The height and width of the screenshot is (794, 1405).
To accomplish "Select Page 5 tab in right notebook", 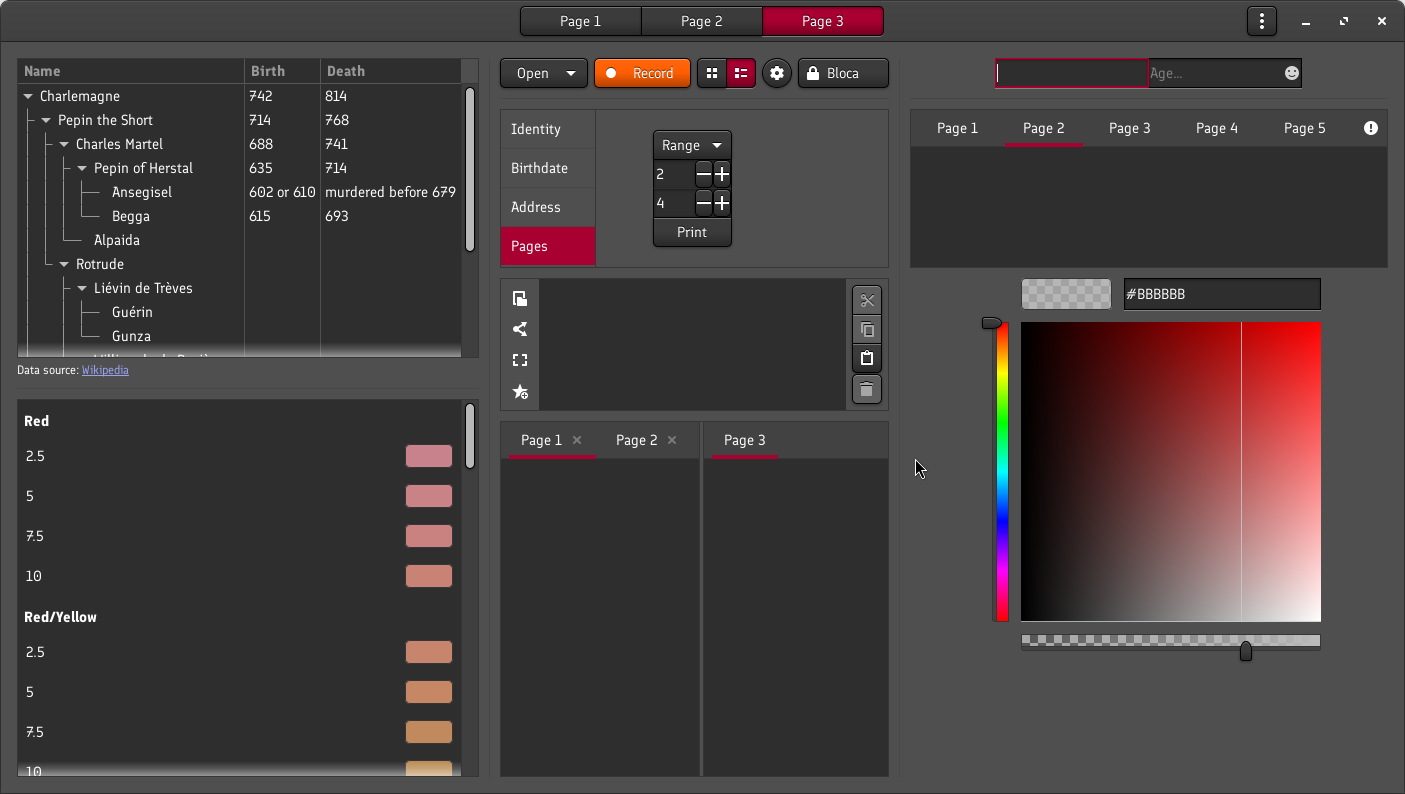I will point(1305,128).
